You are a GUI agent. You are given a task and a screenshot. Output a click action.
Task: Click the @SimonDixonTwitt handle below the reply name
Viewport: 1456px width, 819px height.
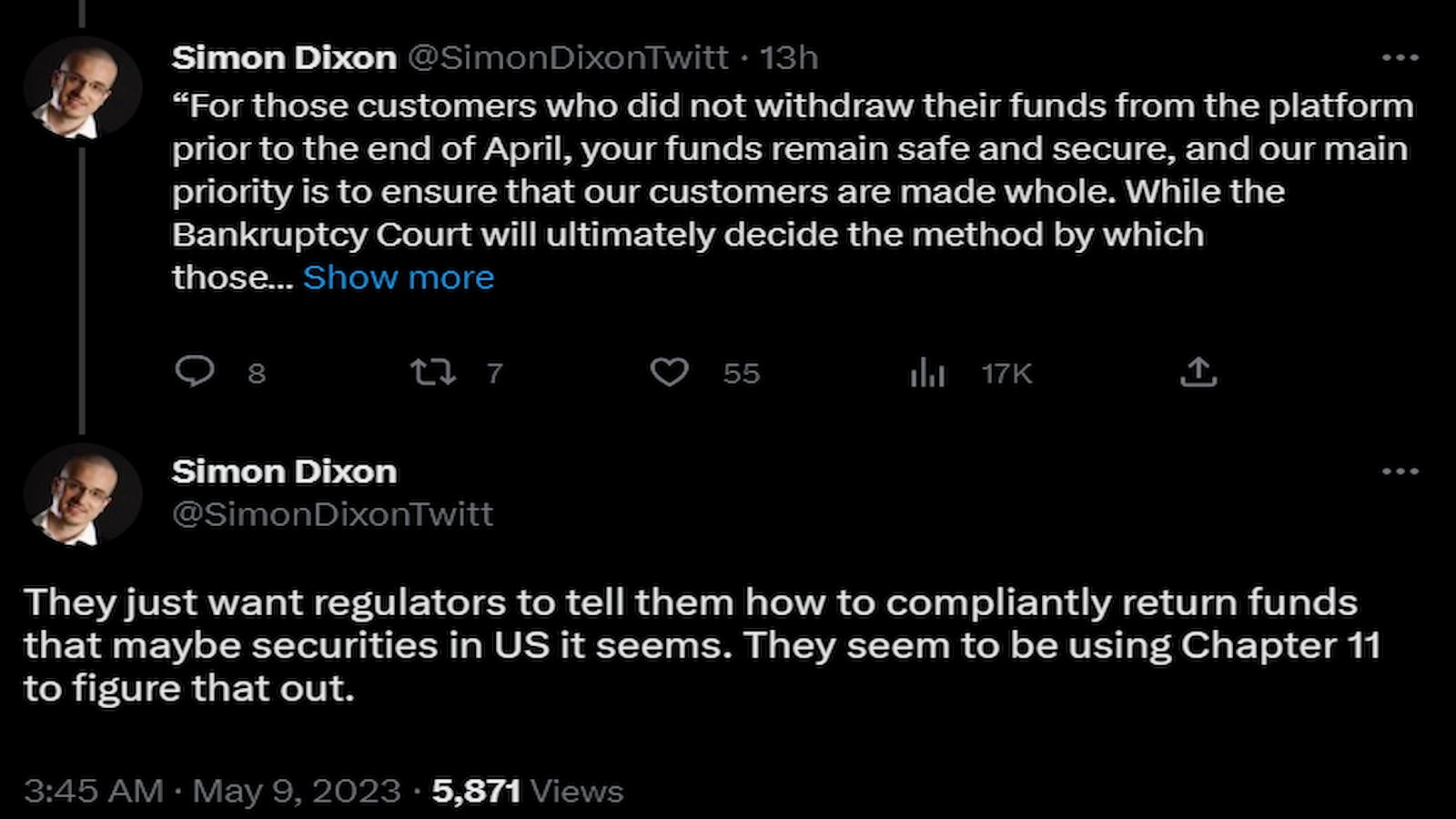coord(333,513)
